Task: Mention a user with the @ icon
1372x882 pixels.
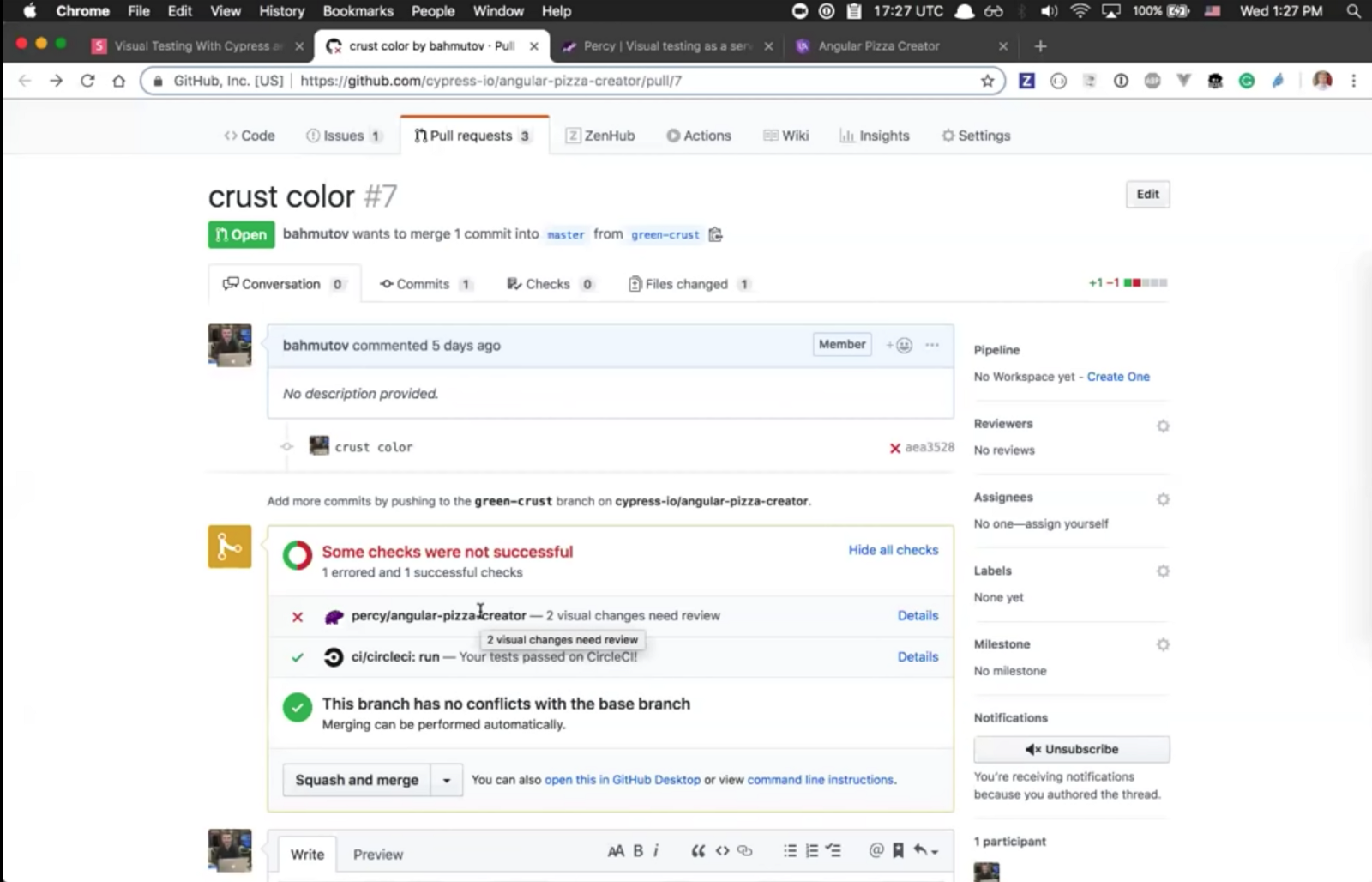Action: click(876, 850)
